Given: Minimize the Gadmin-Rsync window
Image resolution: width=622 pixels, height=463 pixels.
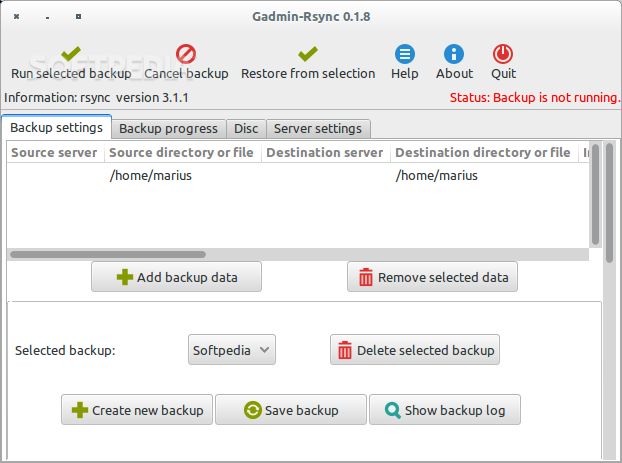Looking at the screenshot, I should click(x=48, y=17).
